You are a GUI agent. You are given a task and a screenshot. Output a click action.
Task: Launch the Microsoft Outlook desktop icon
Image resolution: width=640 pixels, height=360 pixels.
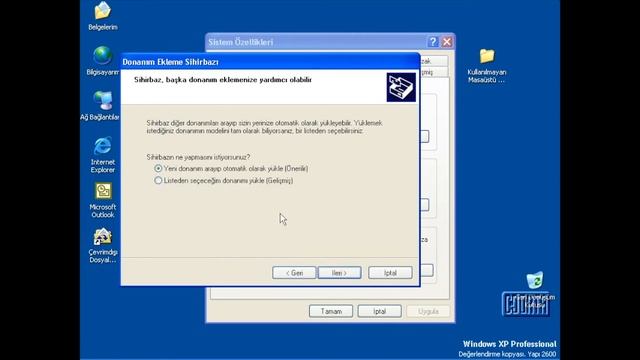[x=103, y=191]
